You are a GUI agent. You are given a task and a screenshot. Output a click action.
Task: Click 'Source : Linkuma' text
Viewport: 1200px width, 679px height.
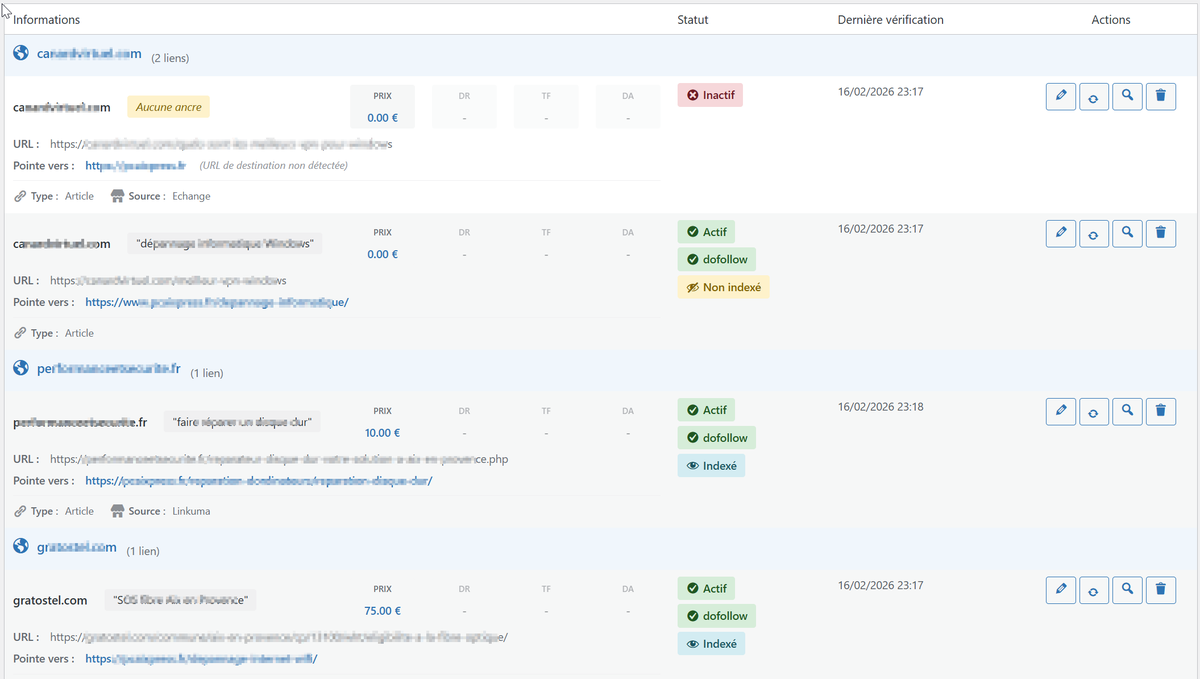click(x=160, y=511)
